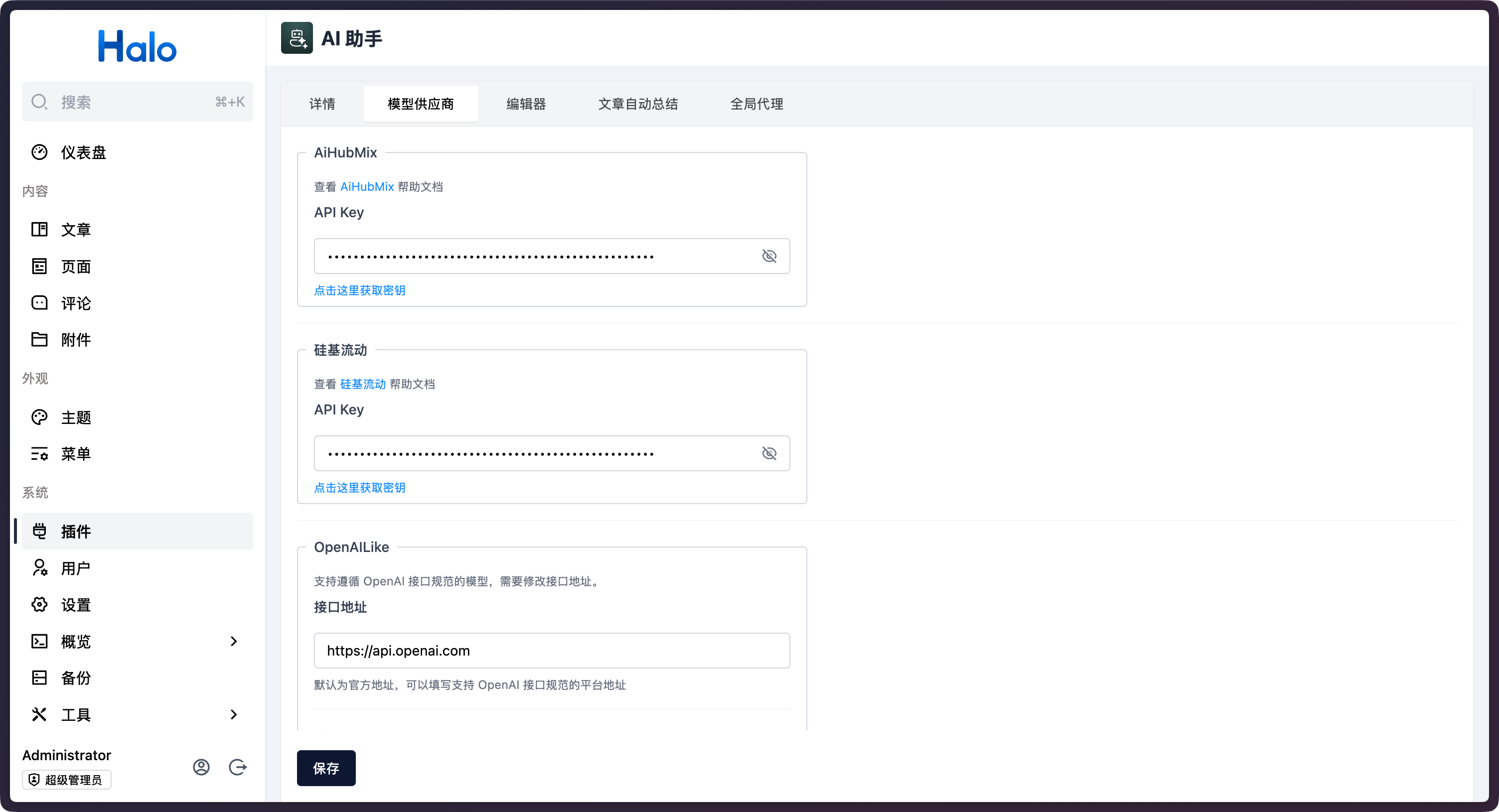The height and width of the screenshot is (812, 1499).
Task: Open 评论 in sidebar
Action: click(138, 303)
